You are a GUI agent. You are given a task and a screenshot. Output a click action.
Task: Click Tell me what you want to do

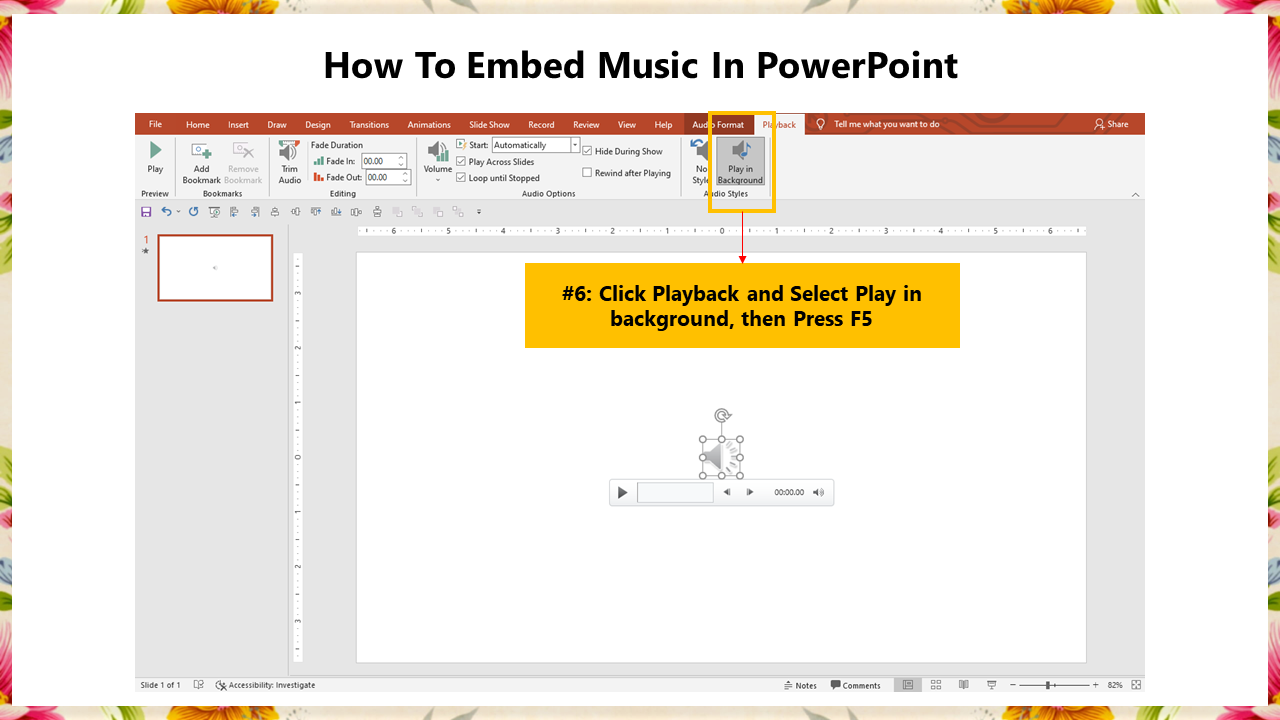tap(878, 125)
